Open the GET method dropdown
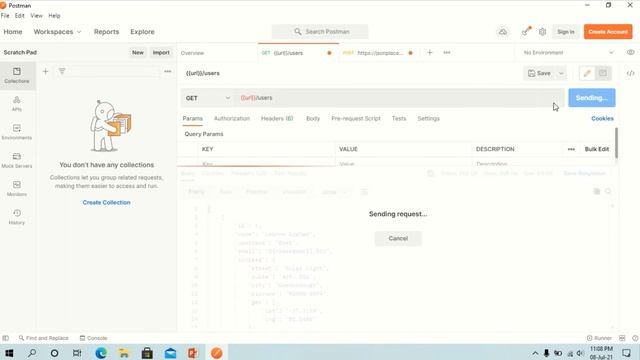 tap(207, 98)
